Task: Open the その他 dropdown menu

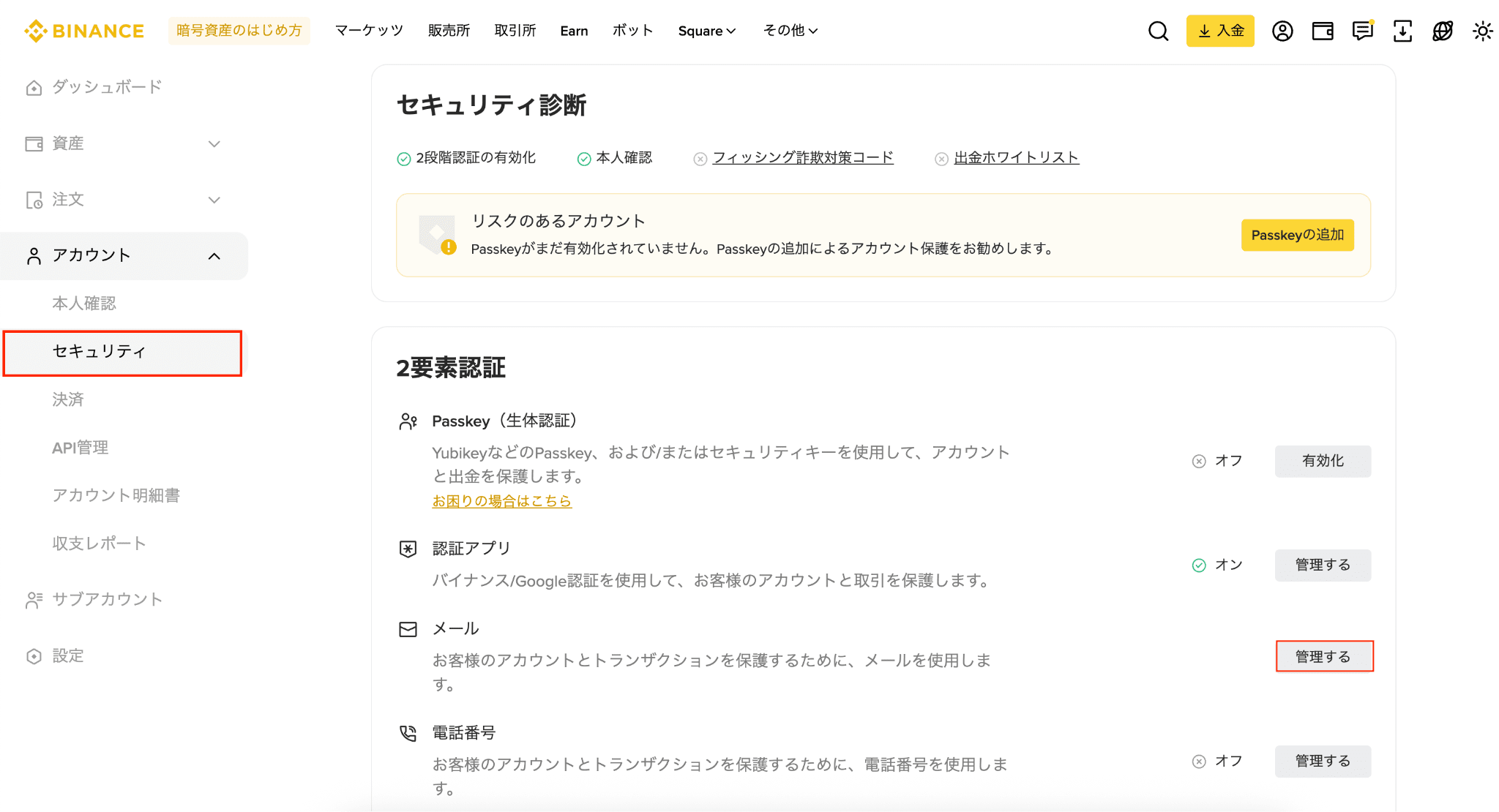Action: [790, 31]
